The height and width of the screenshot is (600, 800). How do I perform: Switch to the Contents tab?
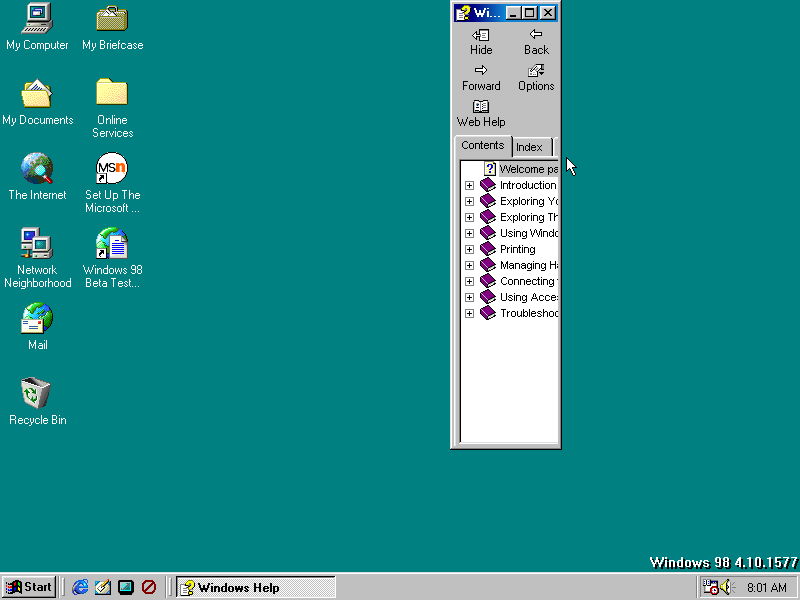coord(483,145)
